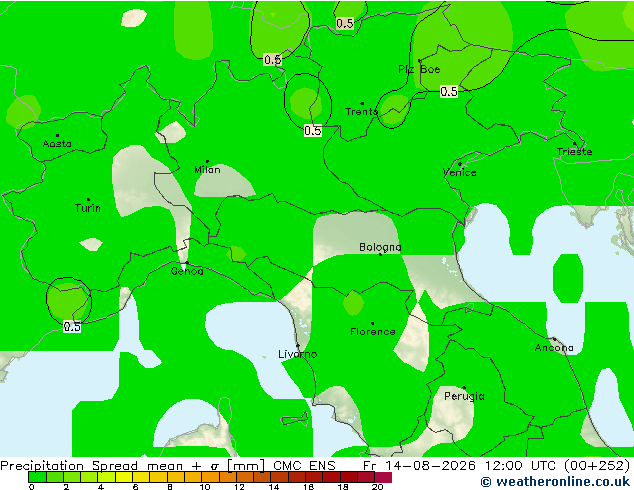Select the yellow swatch above legend value 6

pyautogui.click(x=141, y=477)
